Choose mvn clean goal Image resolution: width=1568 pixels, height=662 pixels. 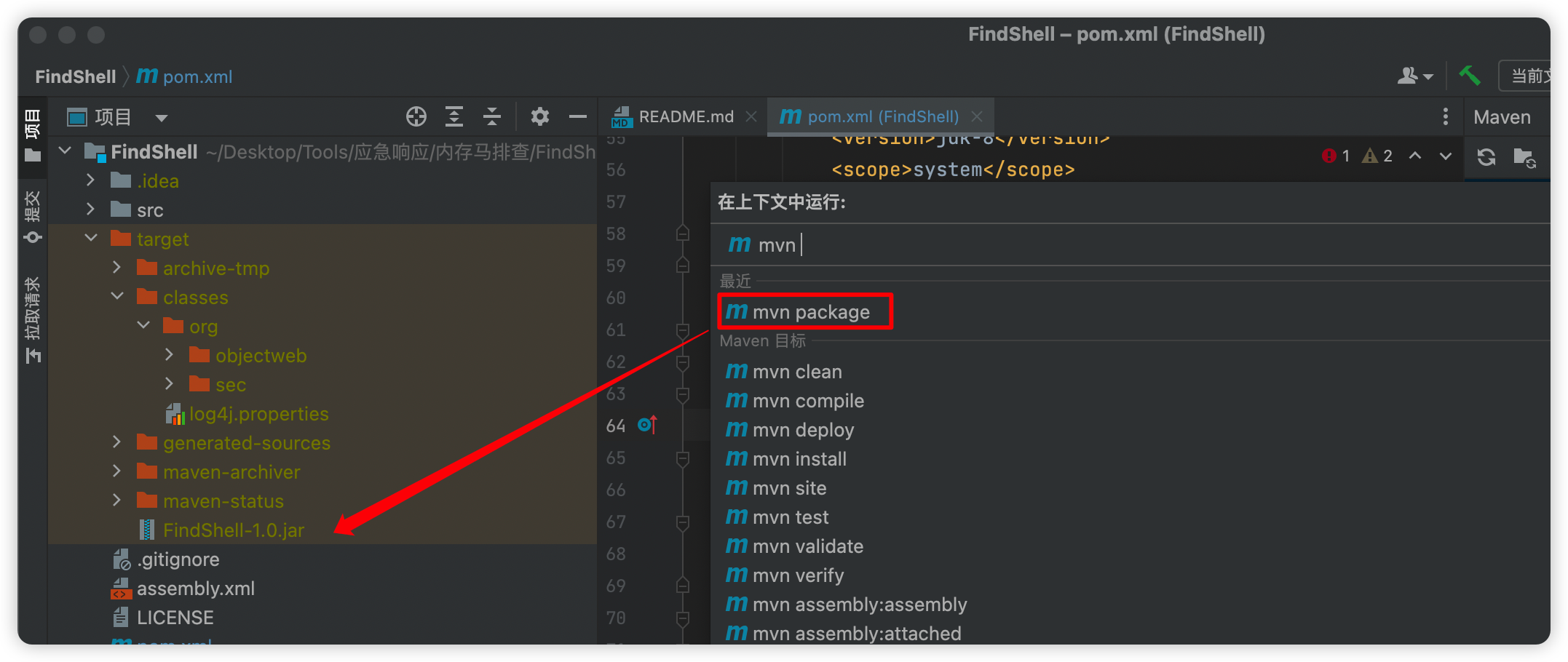pyautogui.click(x=796, y=372)
